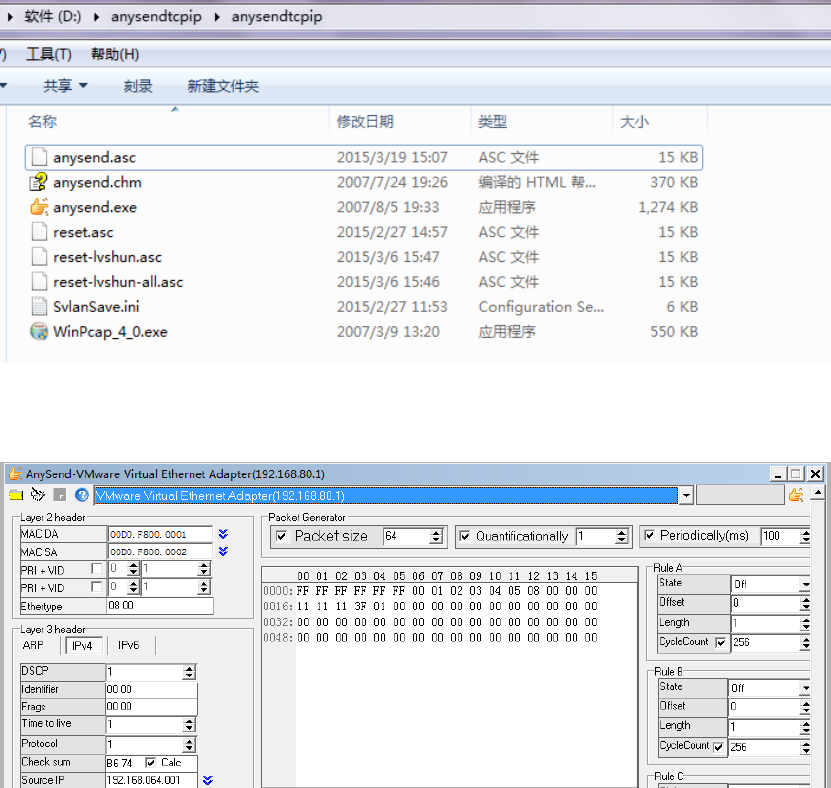Adjust the Protocol spinner
Image resolution: width=831 pixels, height=788 pixels.
(x=189, y=745)
